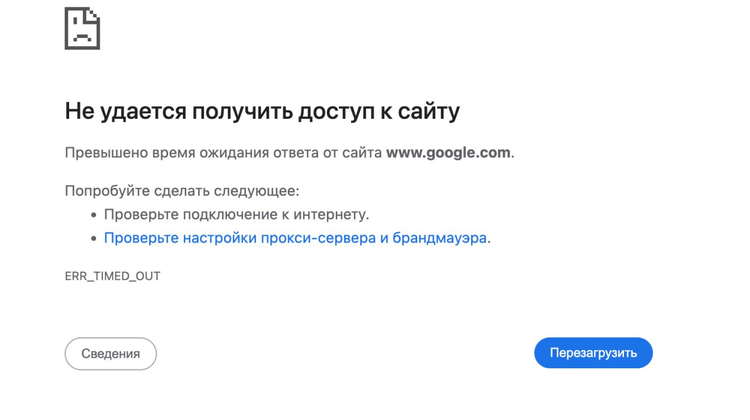Click the 'Попробуйте сделать следующее:' line

tap(182, 191)
